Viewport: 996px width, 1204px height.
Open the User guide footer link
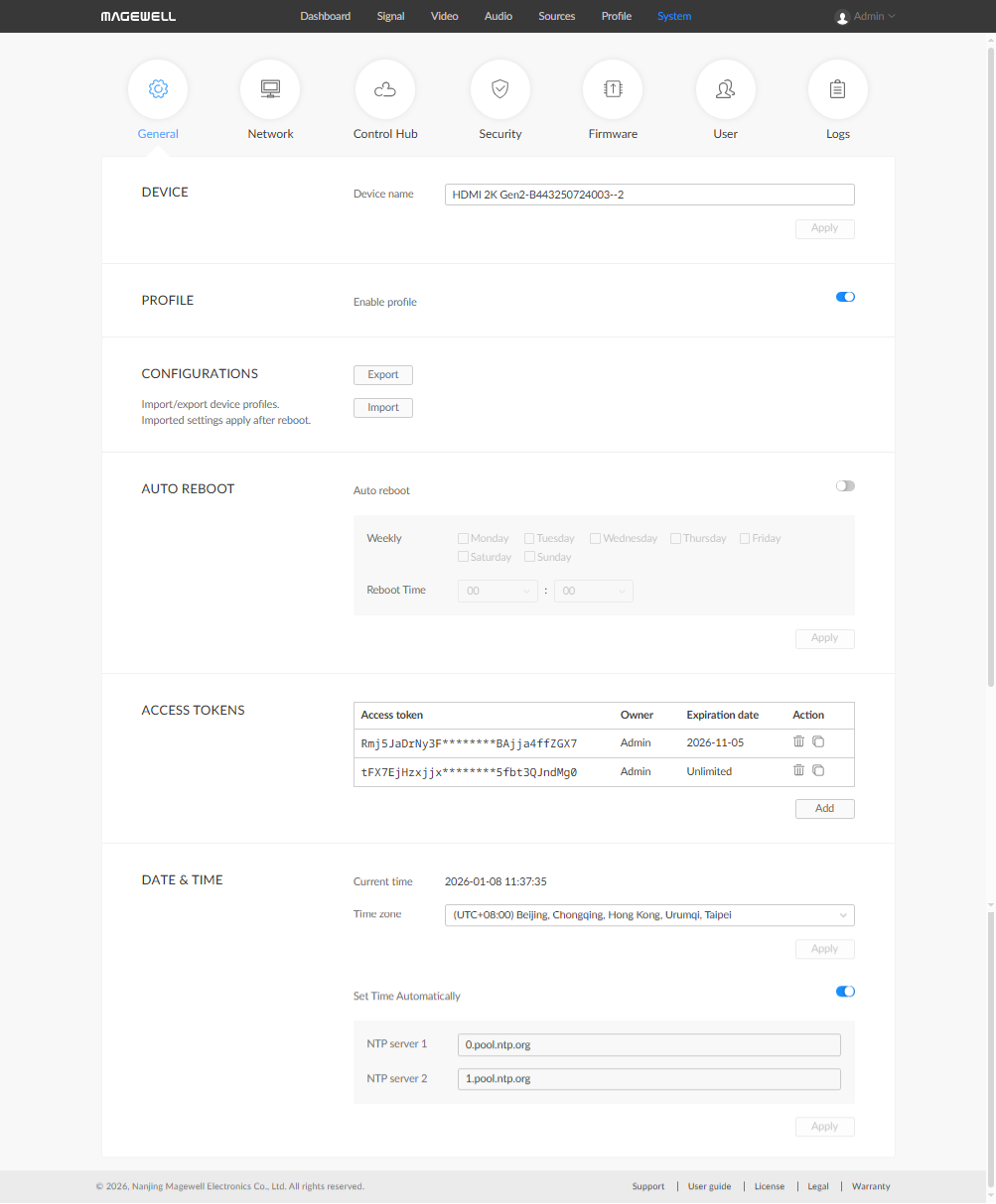[x=709, y=1187]
